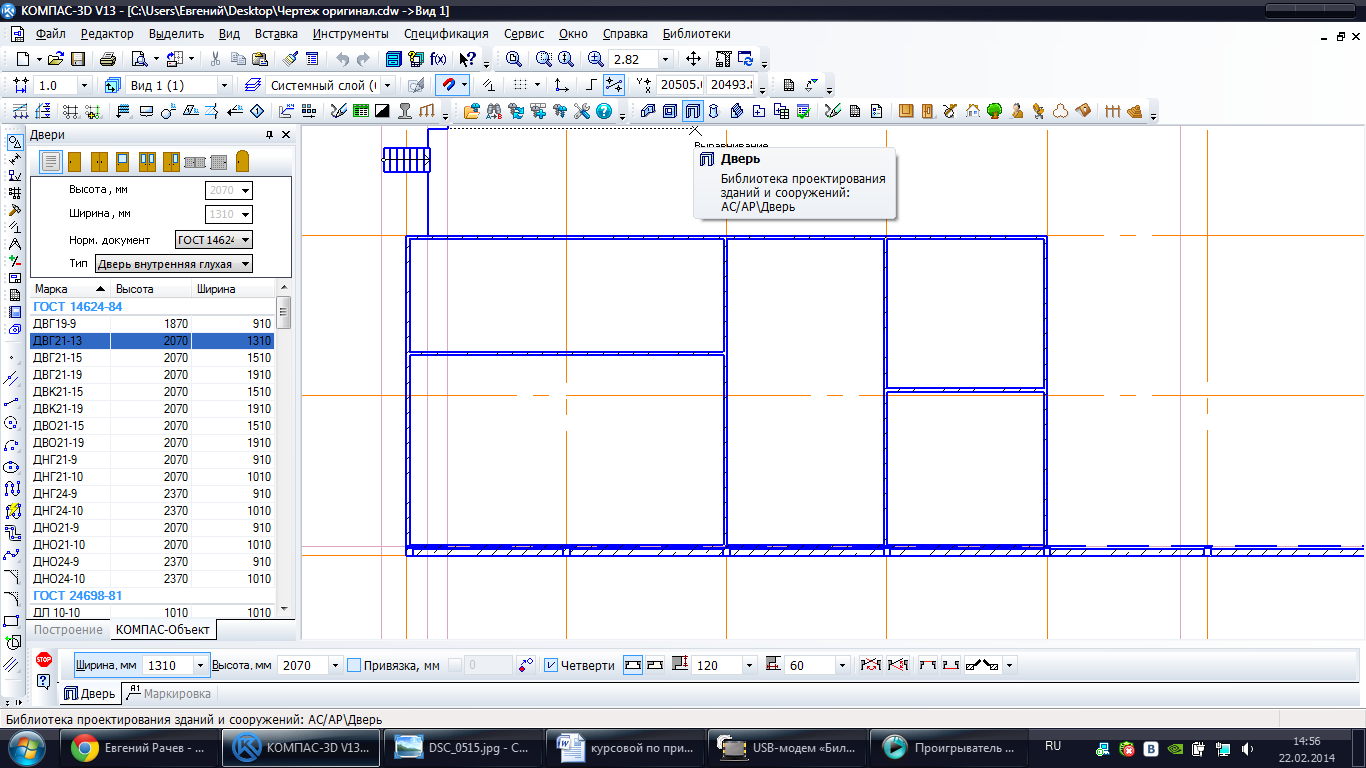Open the f(x) variables tool
The image size is (1366, 768).
[x=438, y=59]
